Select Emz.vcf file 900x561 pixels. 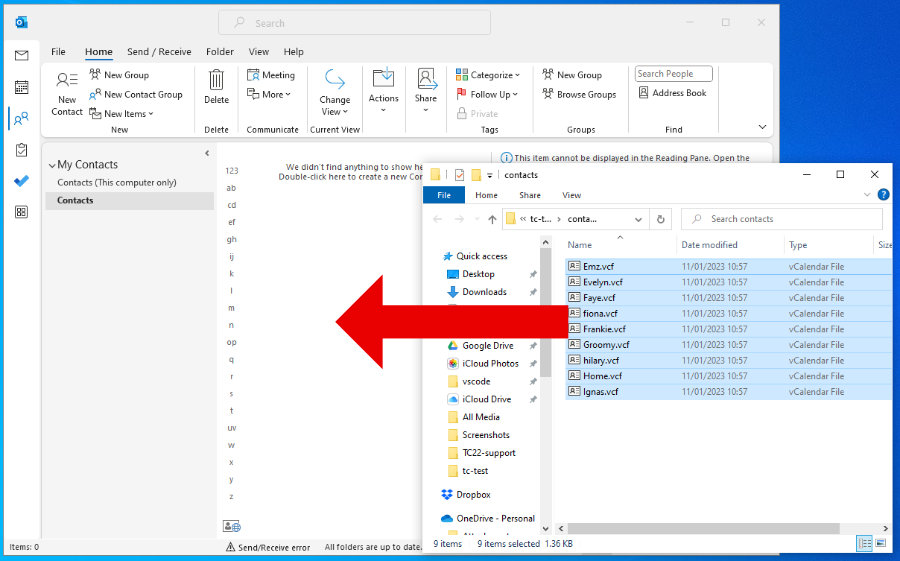click(598, 266)
